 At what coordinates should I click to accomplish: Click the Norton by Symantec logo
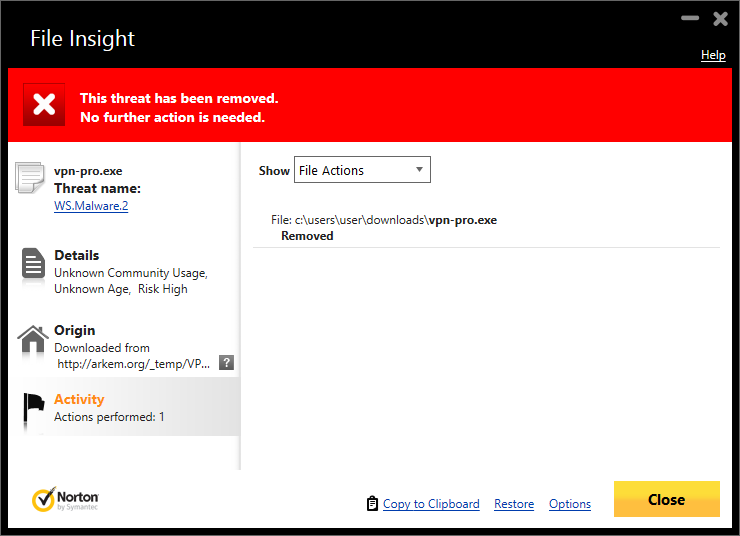point(65,500)
